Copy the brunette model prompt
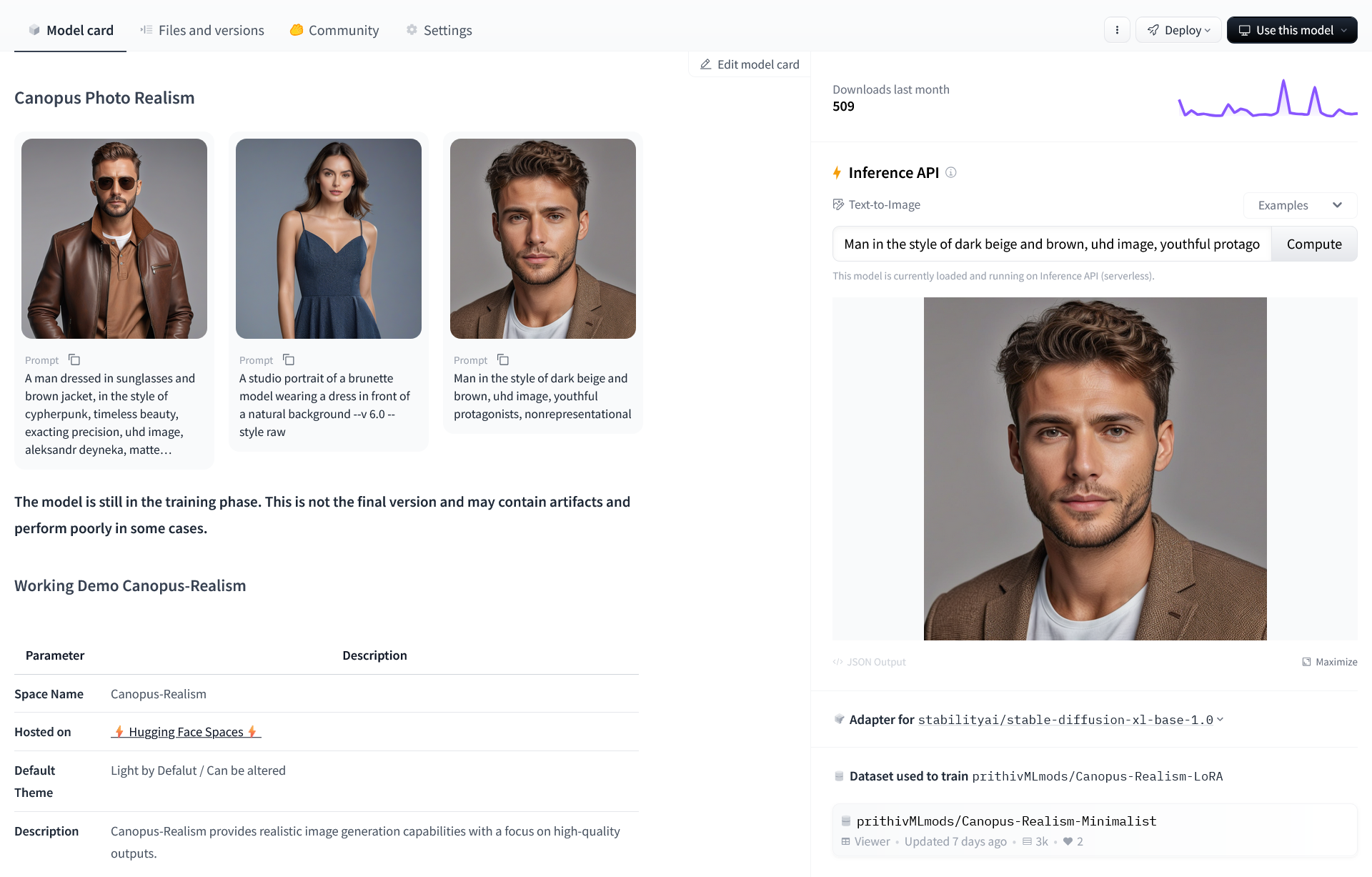 (x=289, y=360)
